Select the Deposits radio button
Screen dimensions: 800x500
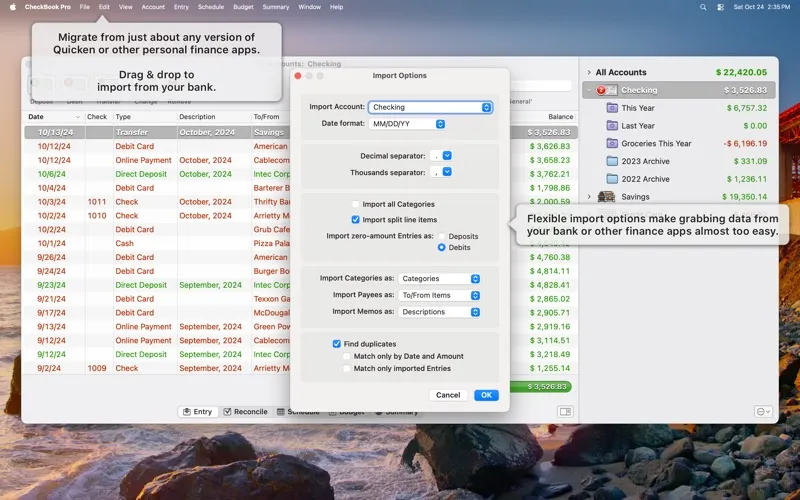442,236
